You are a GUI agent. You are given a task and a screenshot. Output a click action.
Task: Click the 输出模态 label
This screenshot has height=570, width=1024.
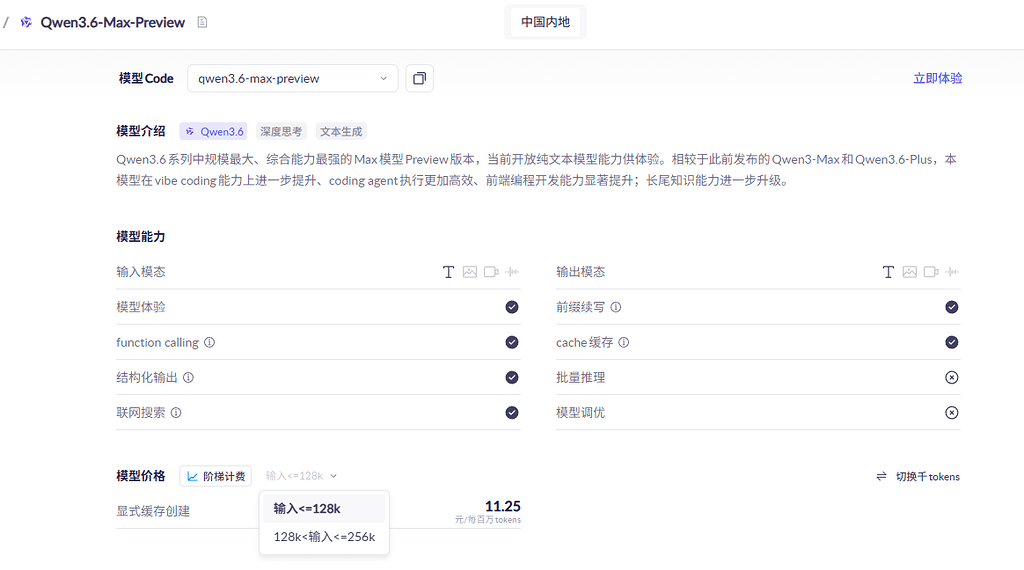coord(581,272)
